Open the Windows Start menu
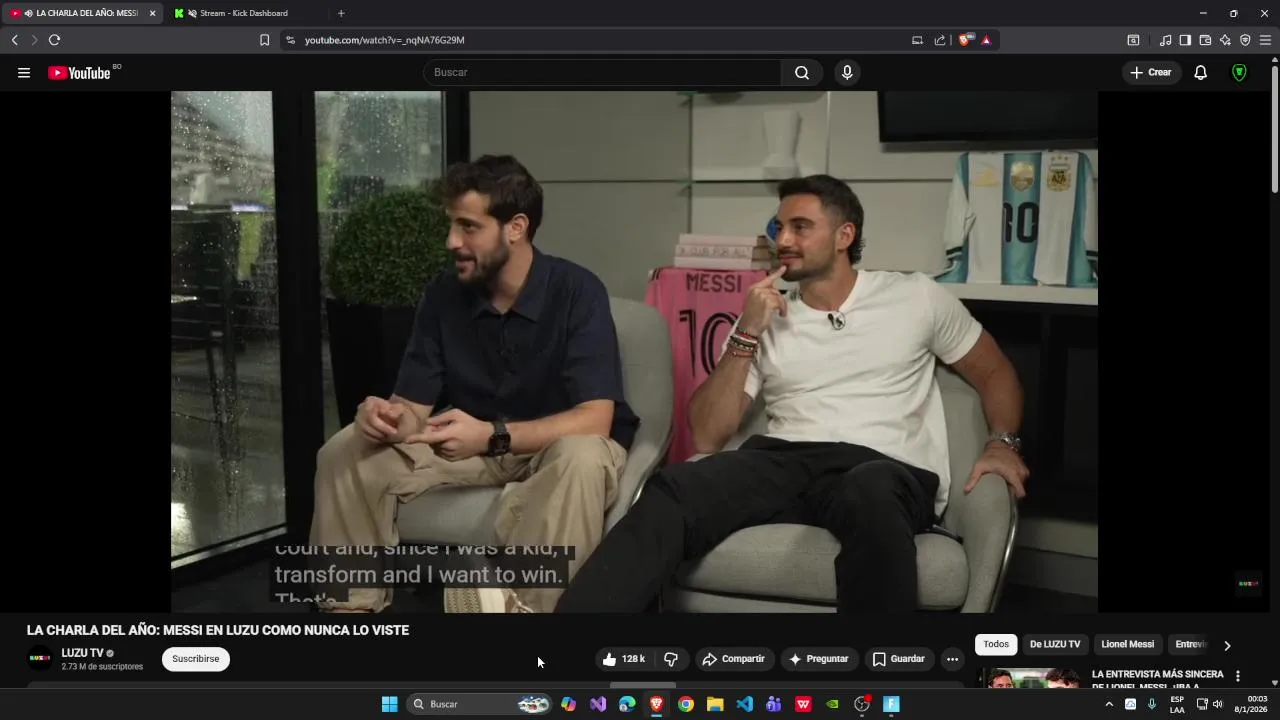Viewport: 1280px width, 720px height. (389, 704)
